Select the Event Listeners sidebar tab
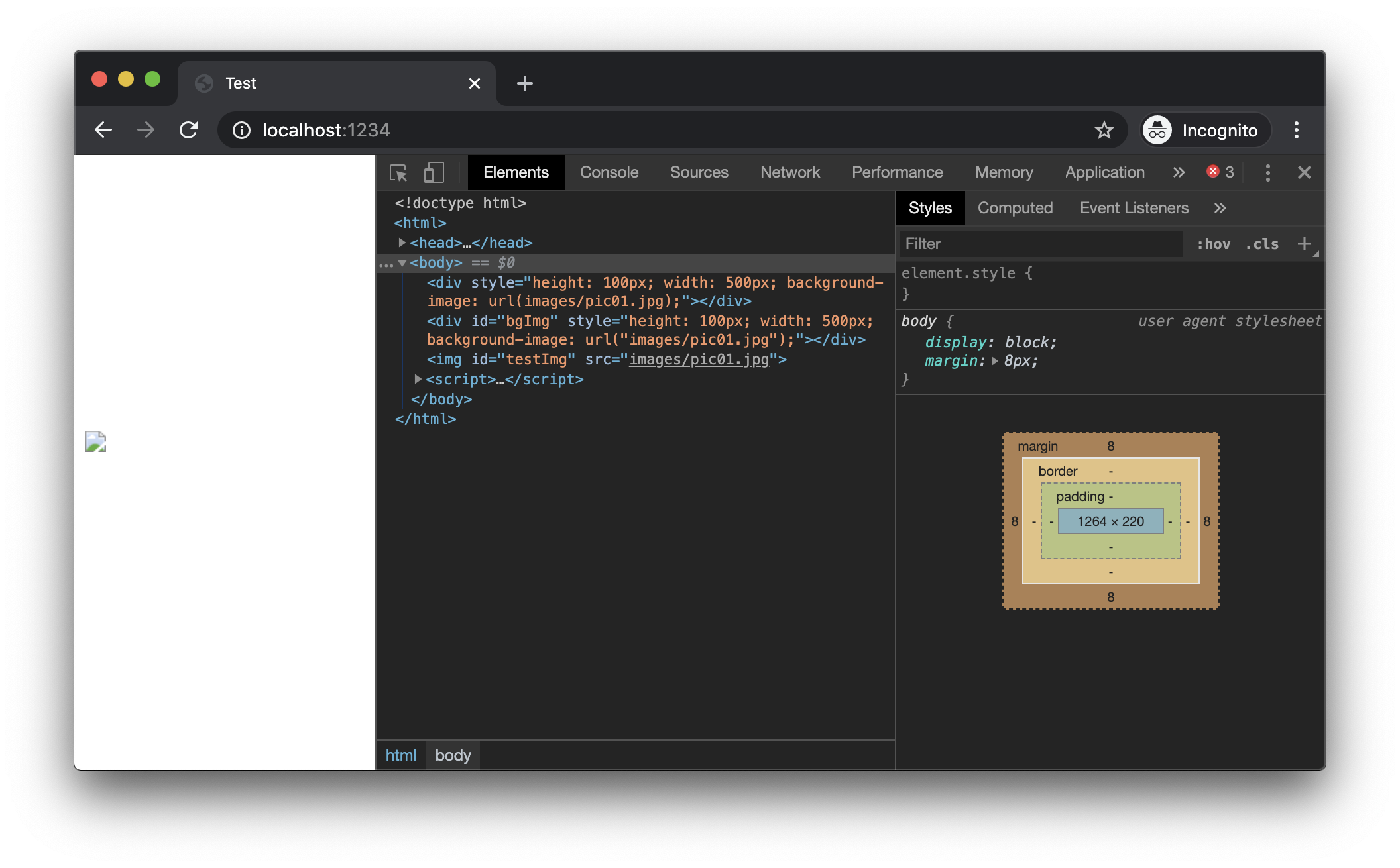The image size is (1400, 868). click(x=1134, y=208)
